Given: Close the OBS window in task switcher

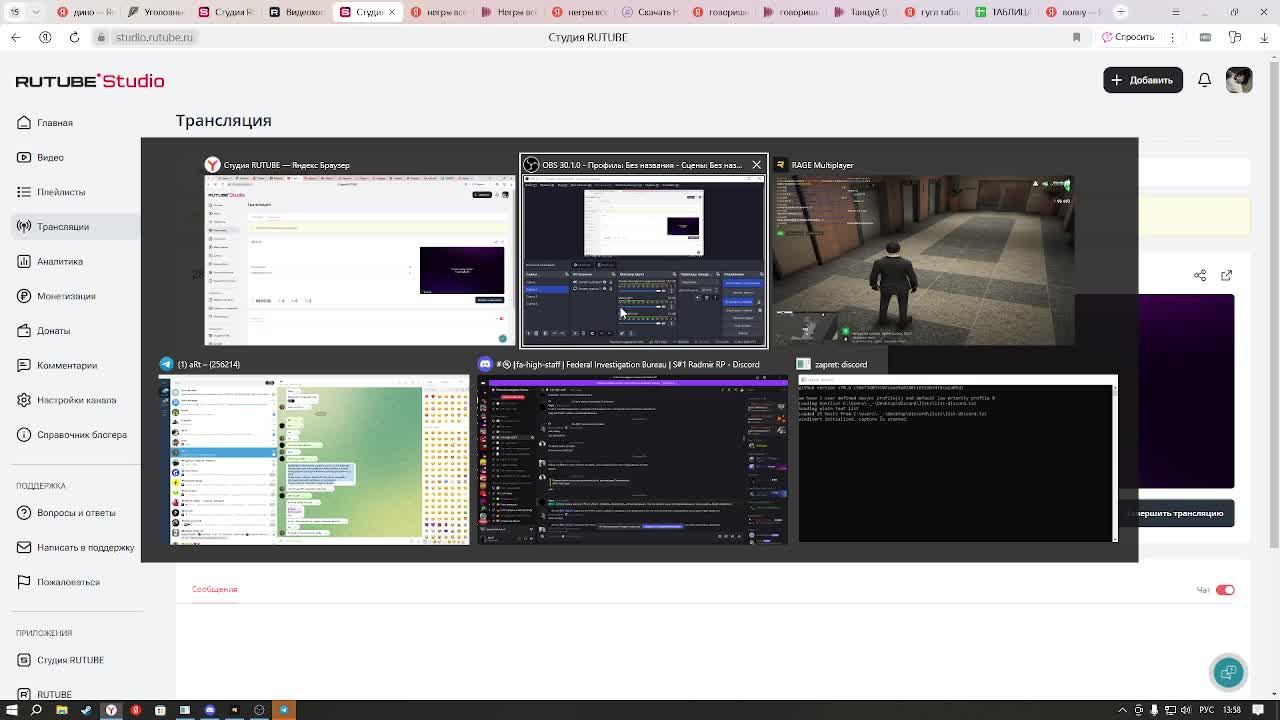Looking at the screenshot, I should 756,165.
